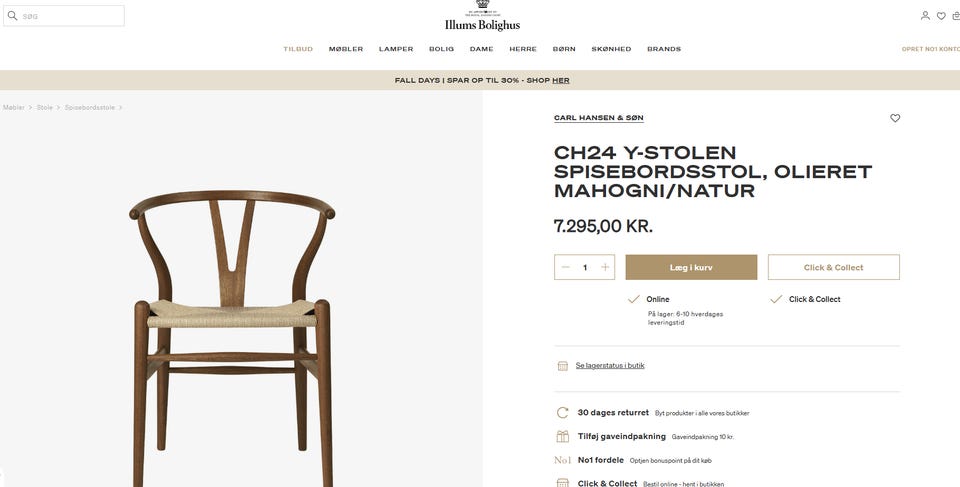The image size is (960, 487).
Task: Open the Carl Hansen & Søn brand link
Action: 599,118
